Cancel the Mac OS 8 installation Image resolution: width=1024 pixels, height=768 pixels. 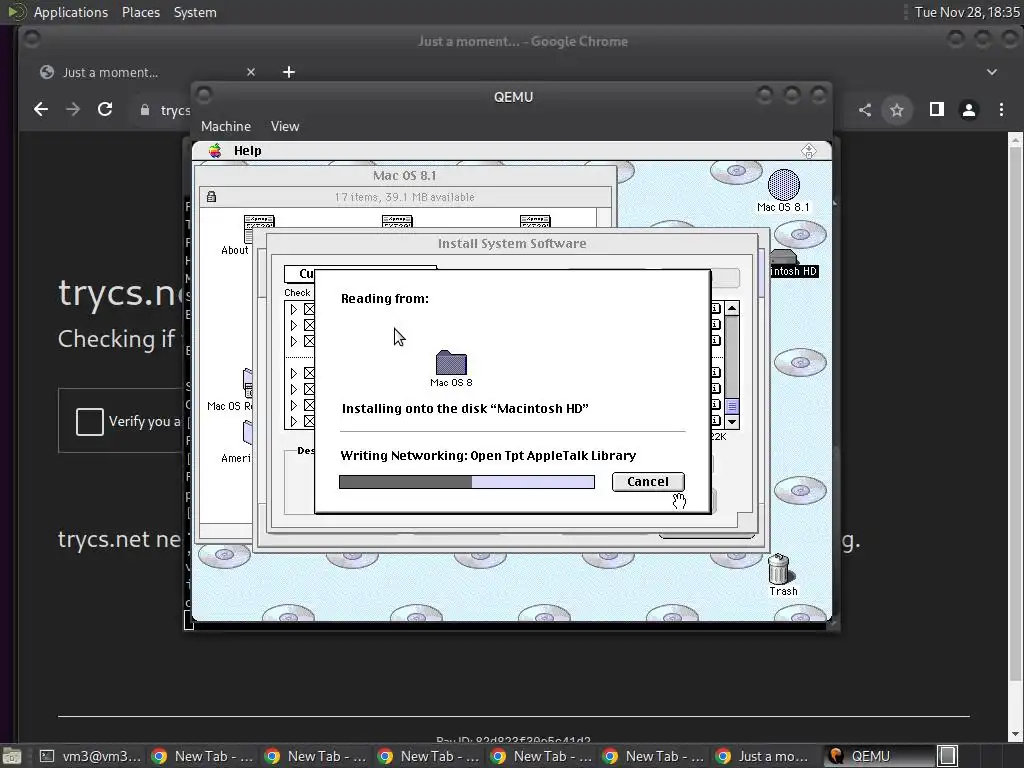648,481
